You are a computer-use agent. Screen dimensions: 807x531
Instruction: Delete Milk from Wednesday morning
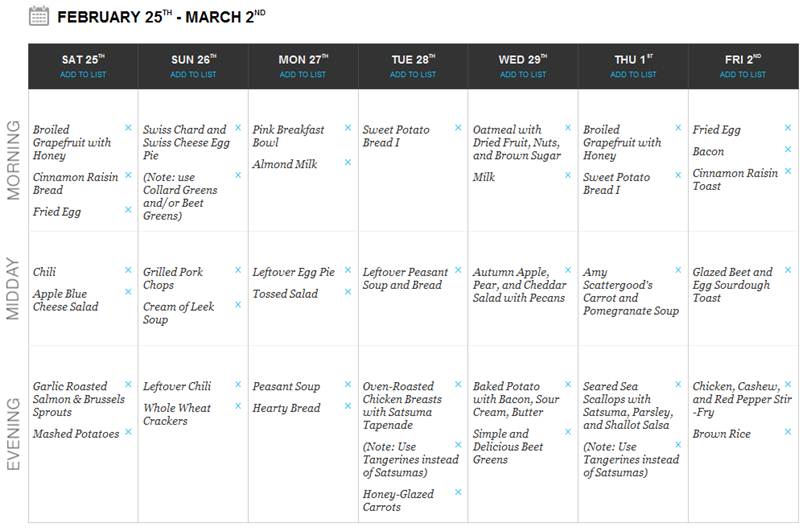coord(568,175)
